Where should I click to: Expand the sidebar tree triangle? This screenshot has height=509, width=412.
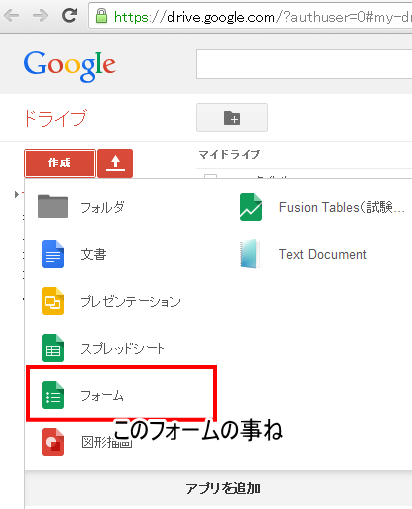coord(16,195)
